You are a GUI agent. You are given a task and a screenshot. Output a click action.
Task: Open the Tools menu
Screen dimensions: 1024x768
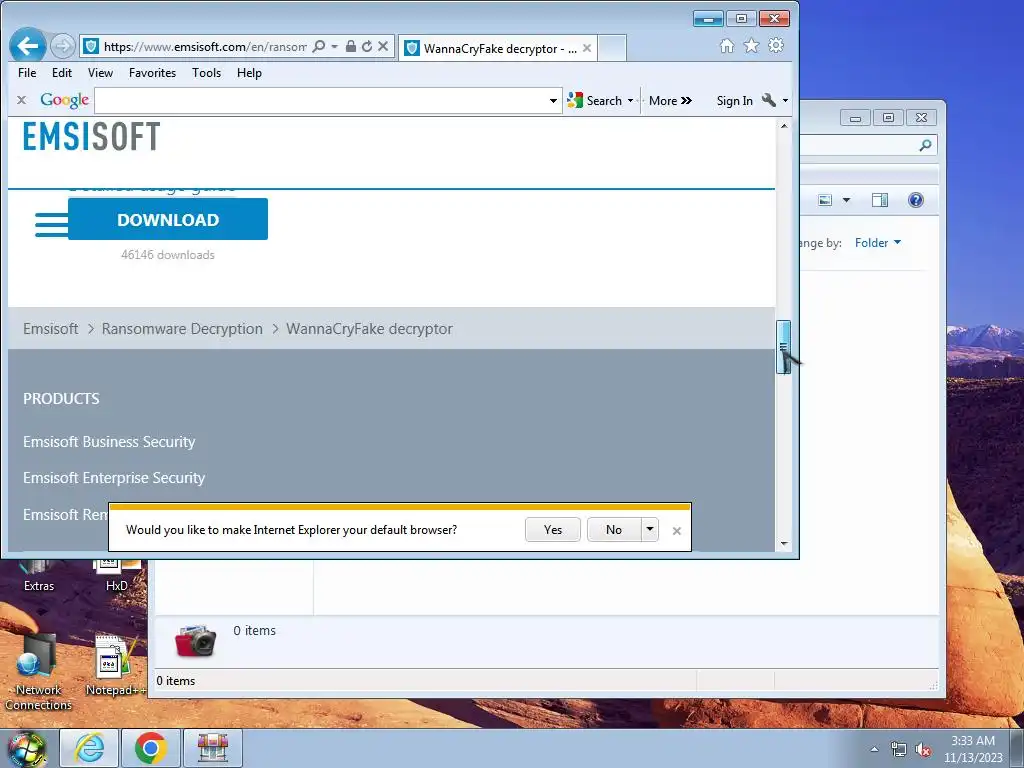(x=206, y=73)
